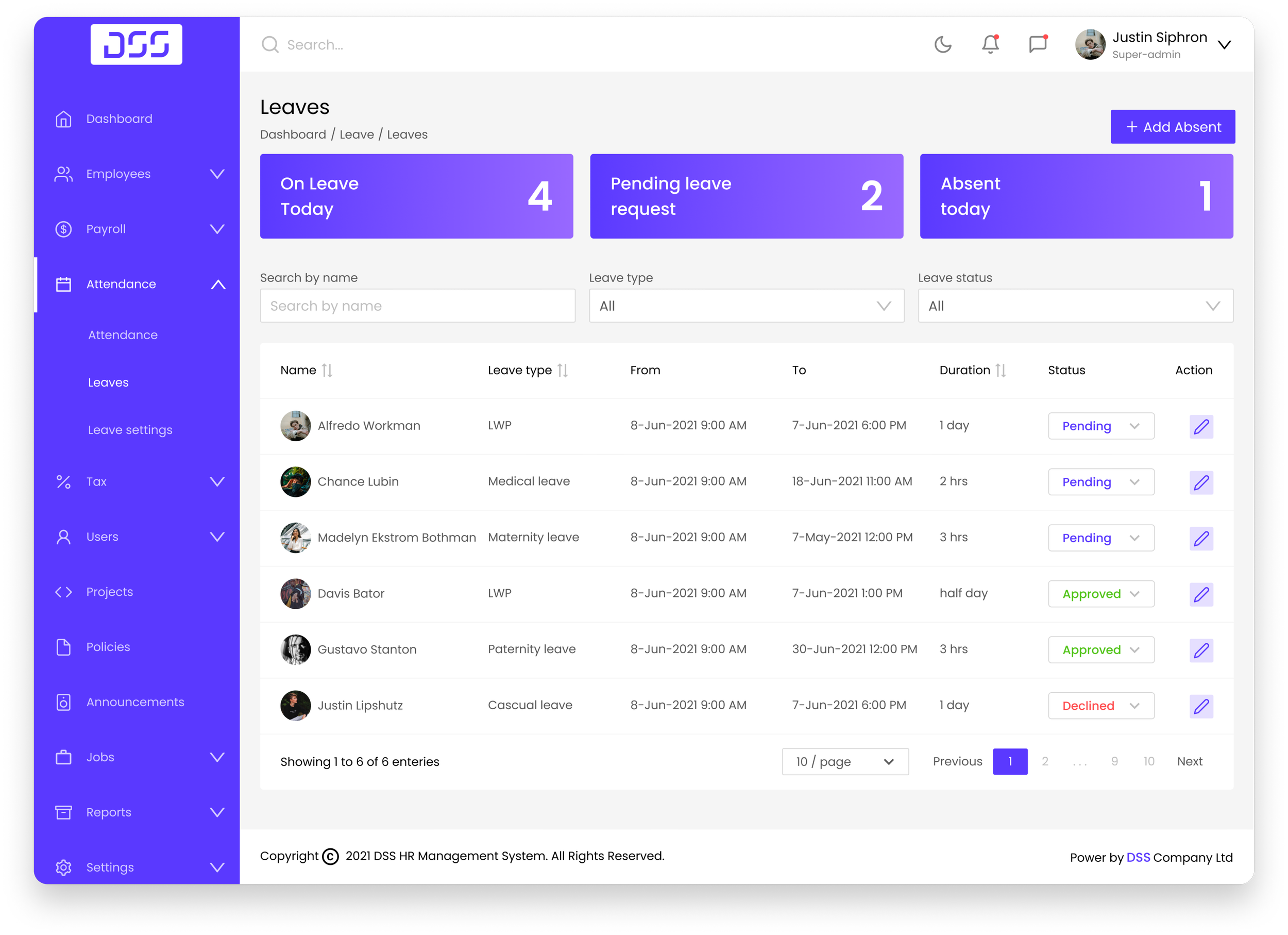
Task: Edit Chance Lubin's leave with pencil icon
Action: [x=1201, y=482]
